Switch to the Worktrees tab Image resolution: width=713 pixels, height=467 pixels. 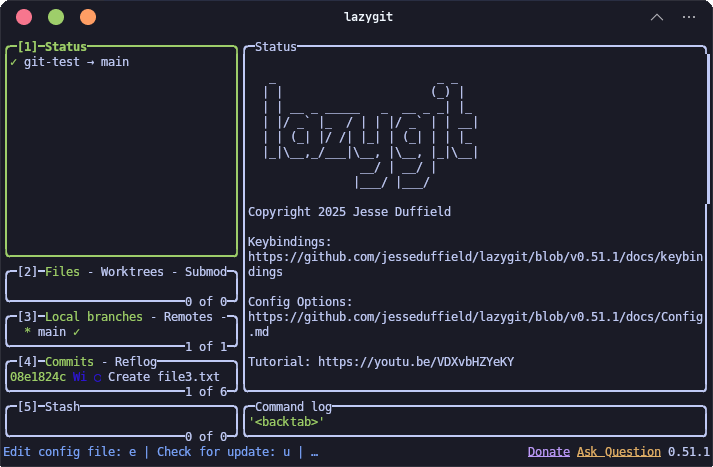point(132,271)
